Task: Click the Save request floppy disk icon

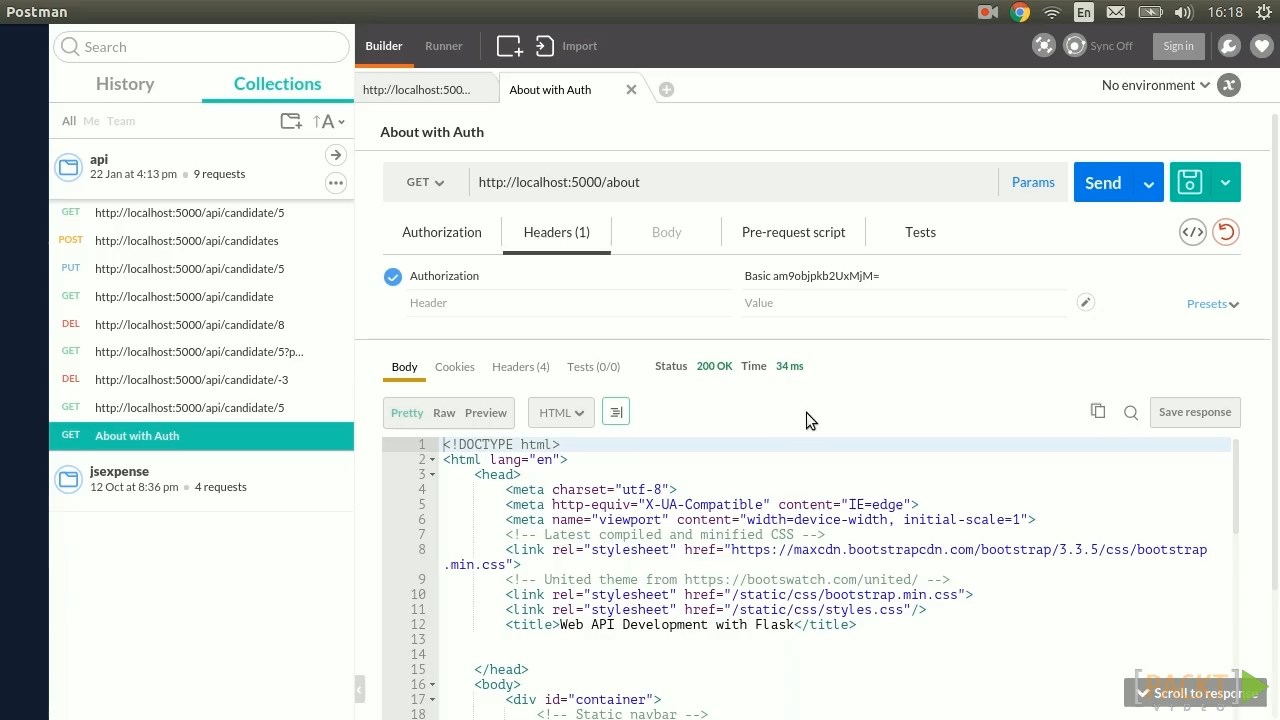Action: tap(1189, 182)
